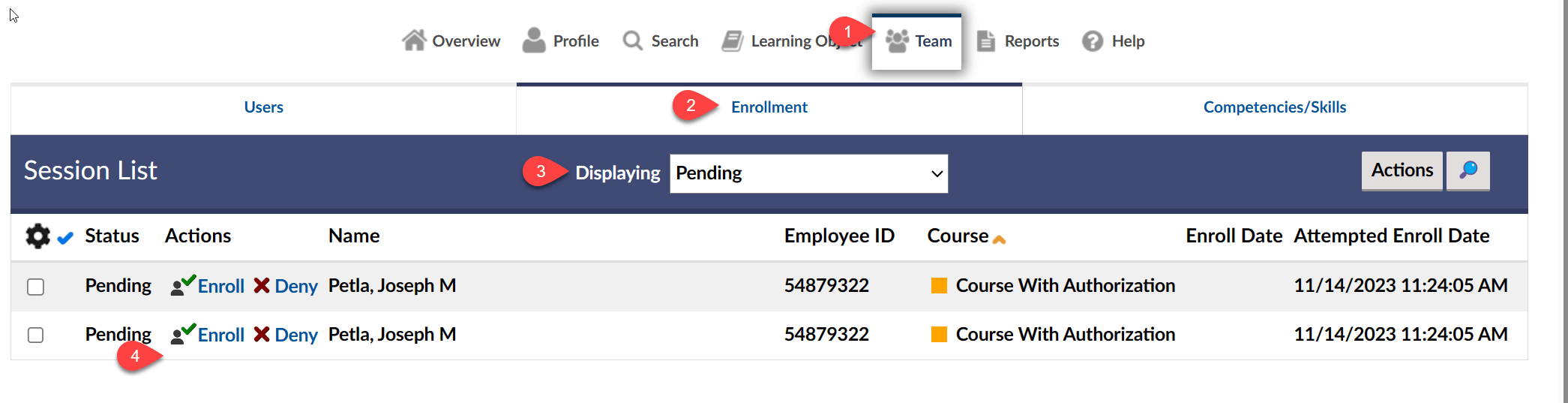The width and height of the screenshot is (1568, 403).
Task: Click the red X deny icon in second row
Action: (262, 334)
